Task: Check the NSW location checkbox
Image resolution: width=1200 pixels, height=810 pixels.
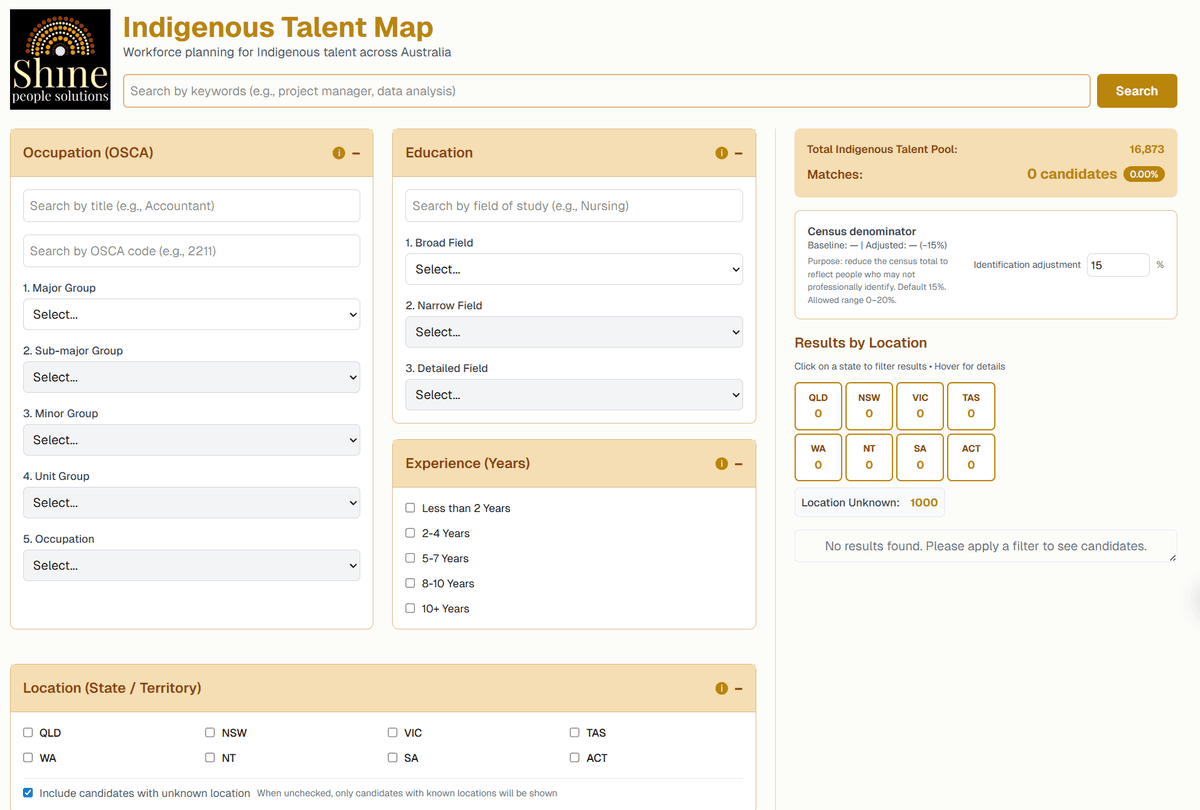Action: pyautogui.click(x=210, y=732)
